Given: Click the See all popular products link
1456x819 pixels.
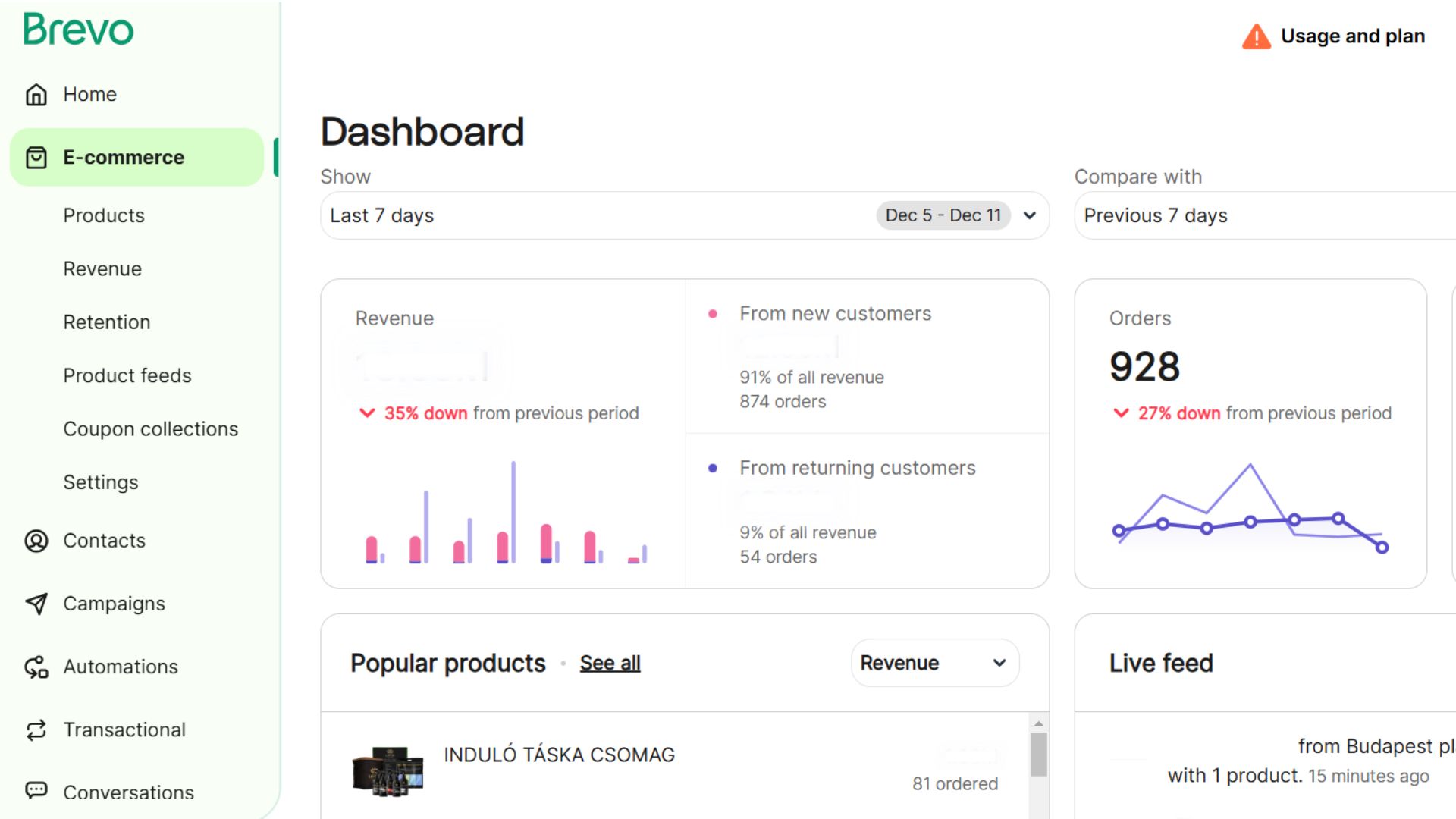Looking at the screenshot, I should coord(610,663).
